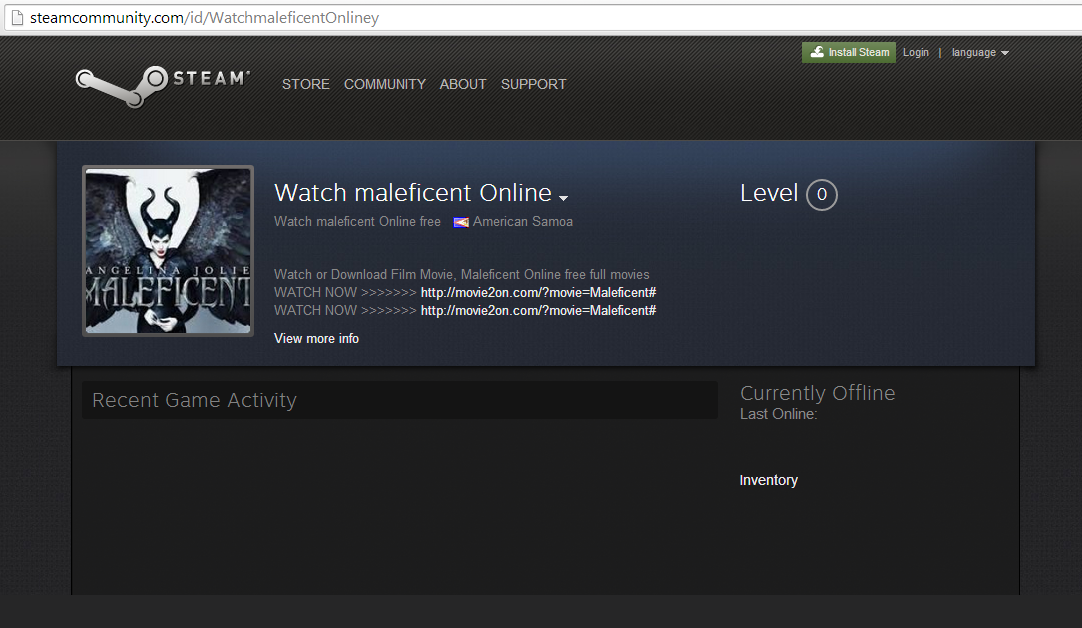This screenshot has width=1082, height=628.
Task: Open the second movie2on.com link
Action: tap(538, 311)
